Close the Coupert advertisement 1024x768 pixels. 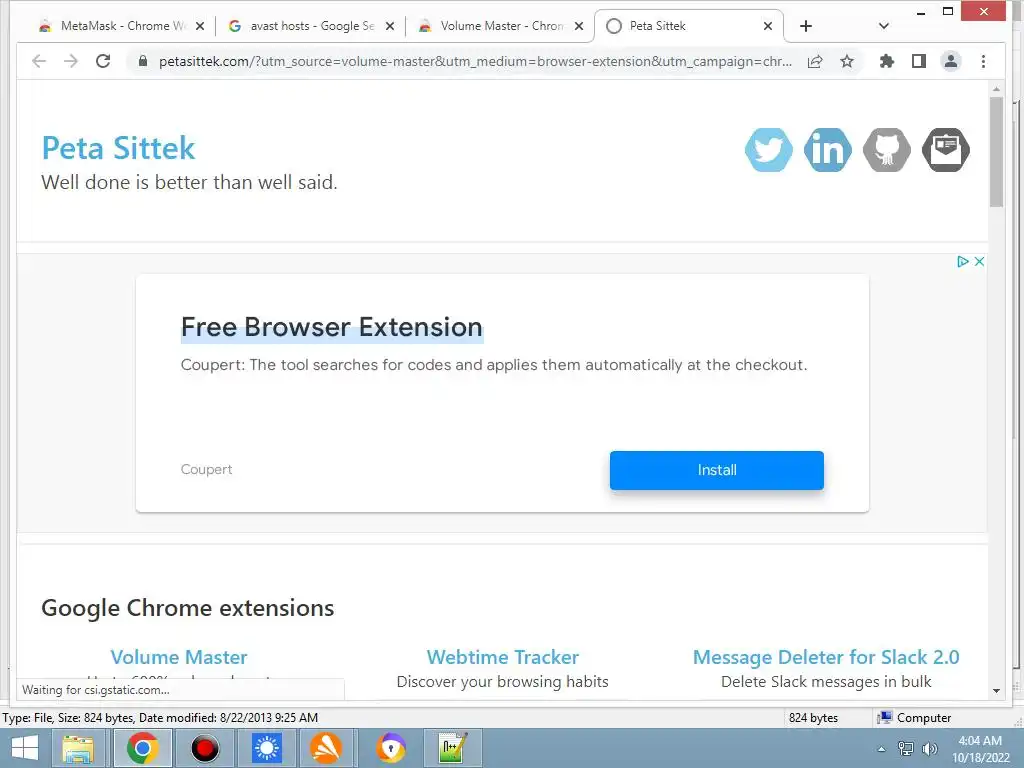pos(979,261)
